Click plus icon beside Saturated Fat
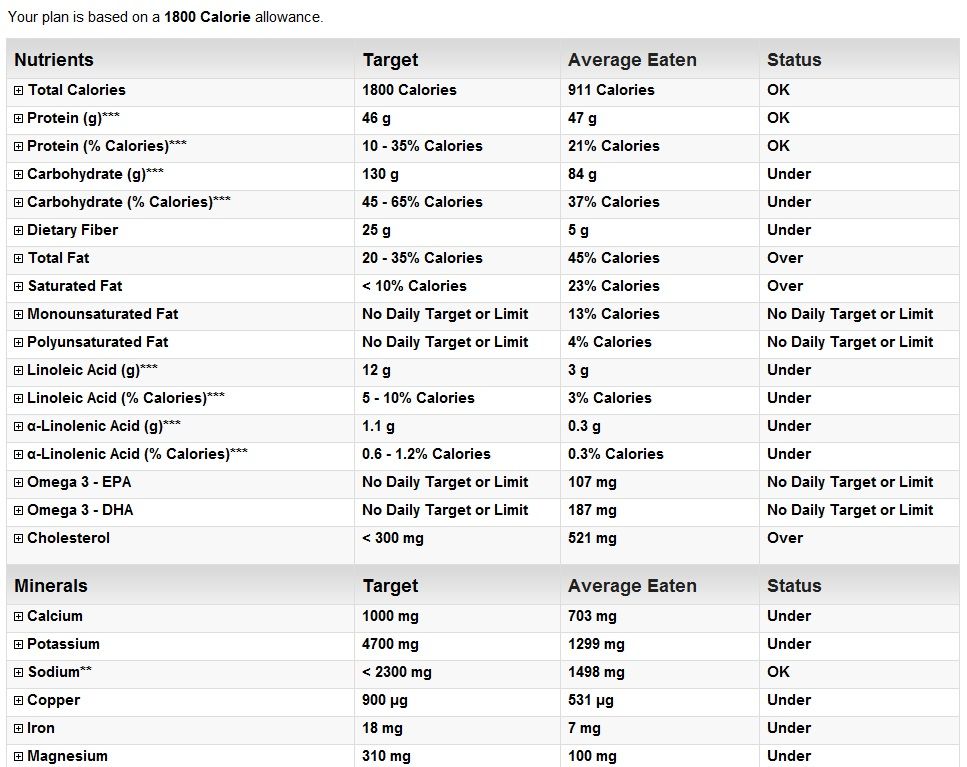The height and width of the screenshot is (767, 967). tap(19, 287)
